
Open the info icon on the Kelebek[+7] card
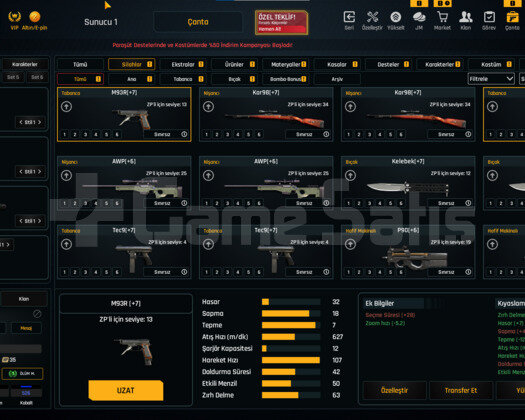[x=468, y=203]
